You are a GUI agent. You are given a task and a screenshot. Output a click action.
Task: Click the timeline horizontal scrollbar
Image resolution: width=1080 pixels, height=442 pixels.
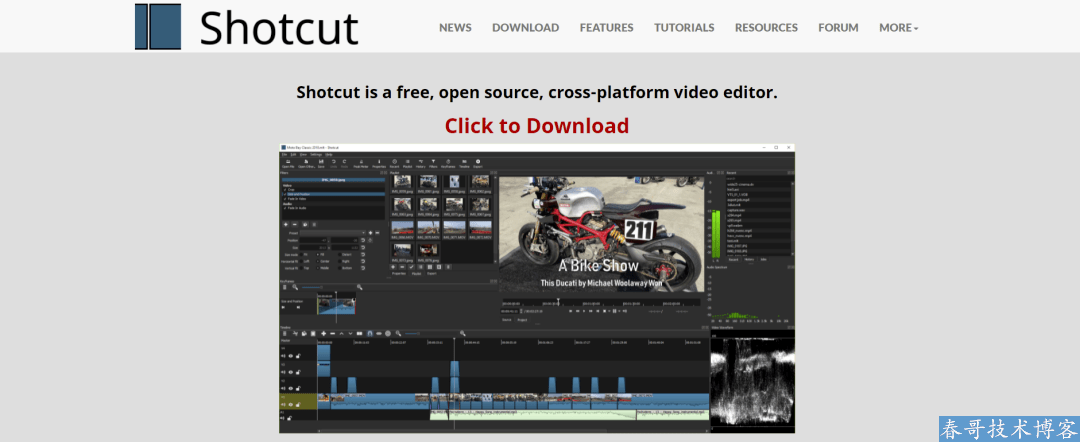pyautogui.click(x=511, y=431)
